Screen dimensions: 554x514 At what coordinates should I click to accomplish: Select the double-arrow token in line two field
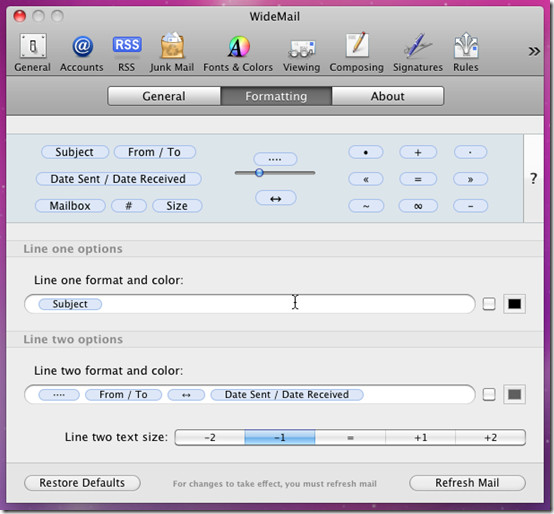186,395
